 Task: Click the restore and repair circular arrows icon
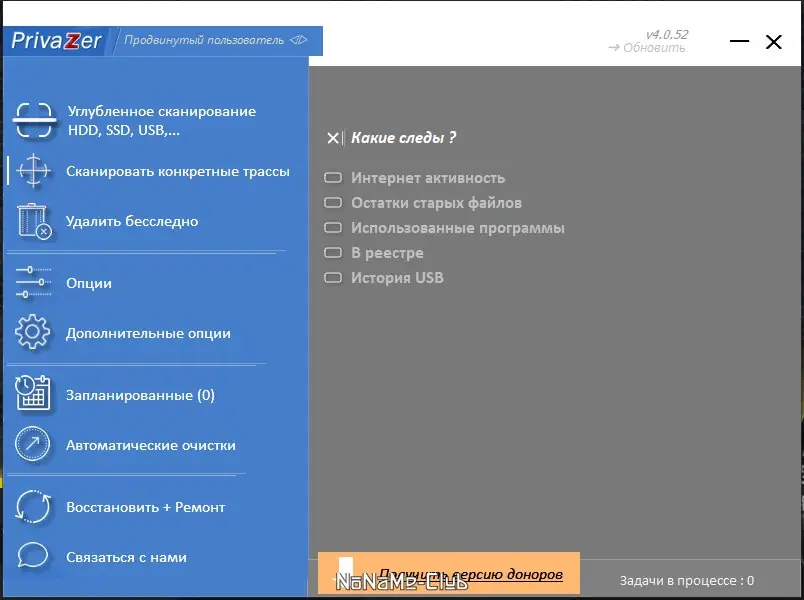click(x=33, y=507)
